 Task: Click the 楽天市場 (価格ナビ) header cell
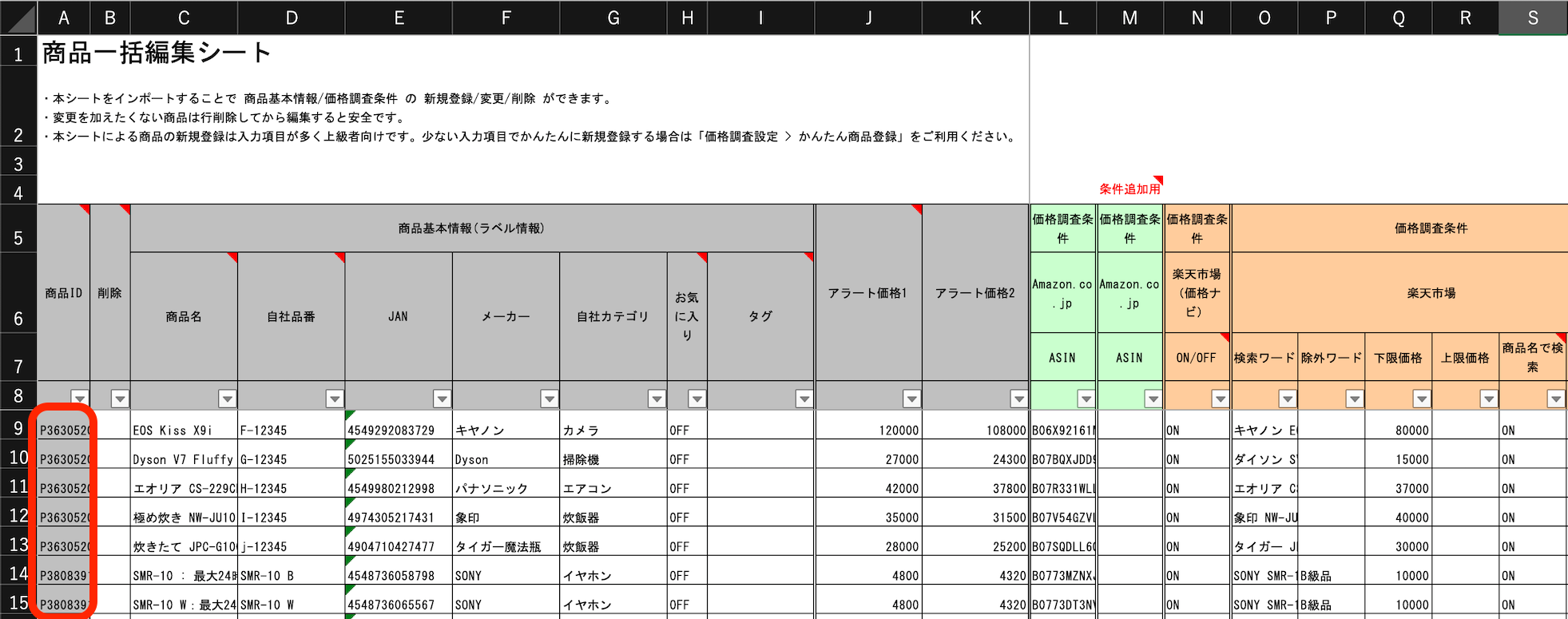click(1197, 292)
